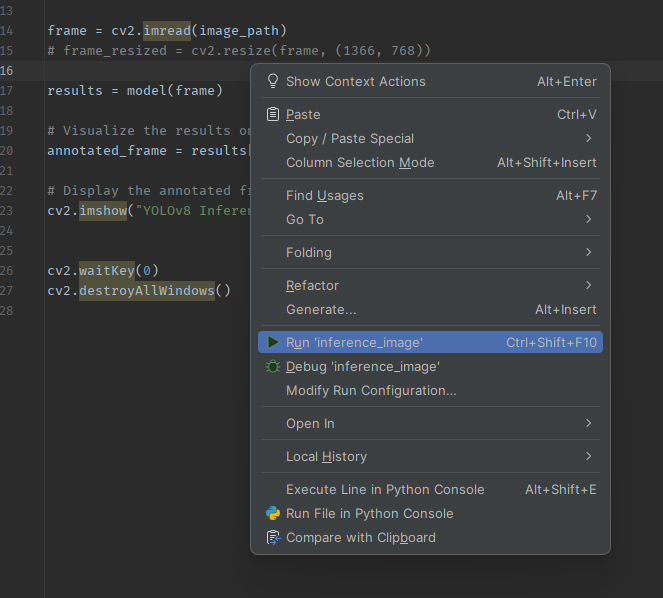Select Modify Run Configuration...

[430, 390]
